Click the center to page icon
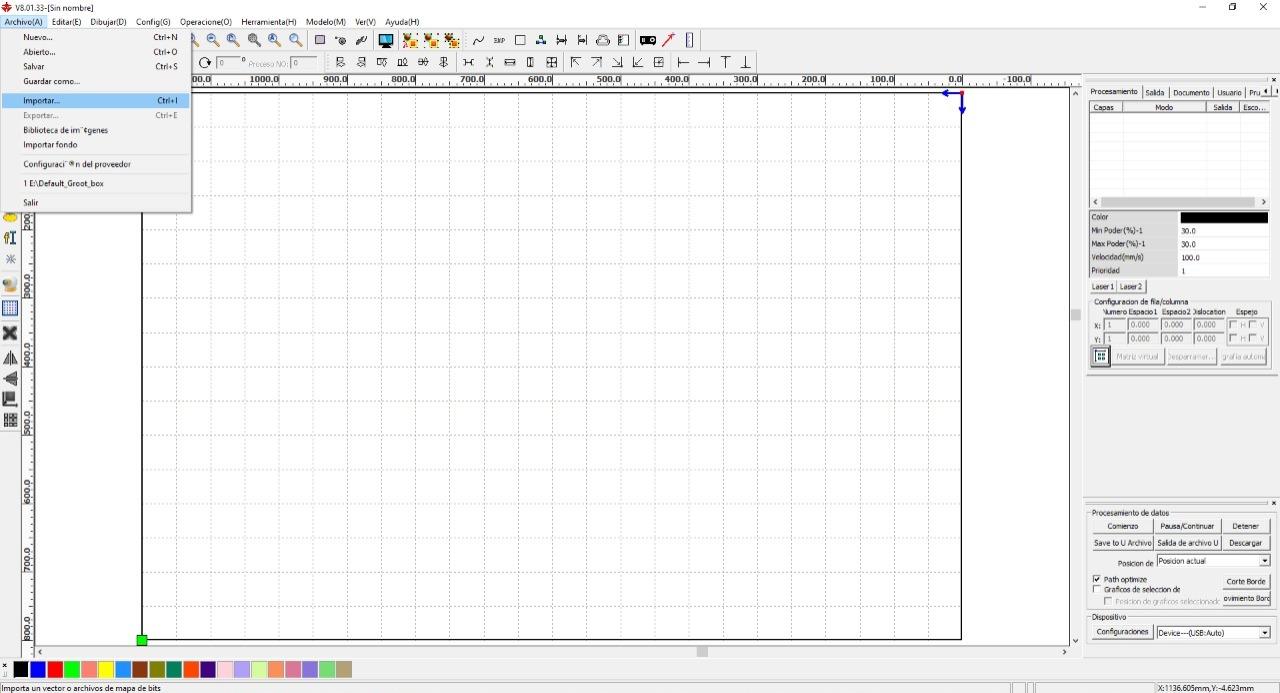 pyautogui.click(x=658, y=62)
